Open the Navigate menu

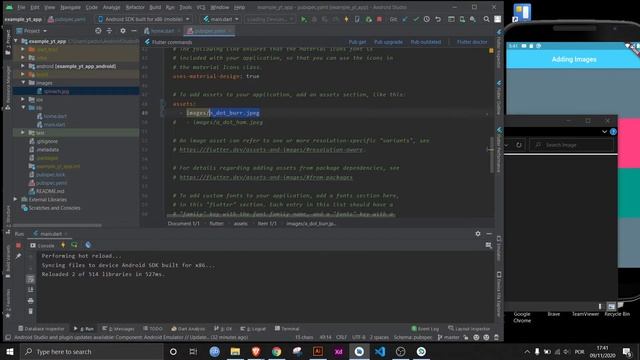70,7
